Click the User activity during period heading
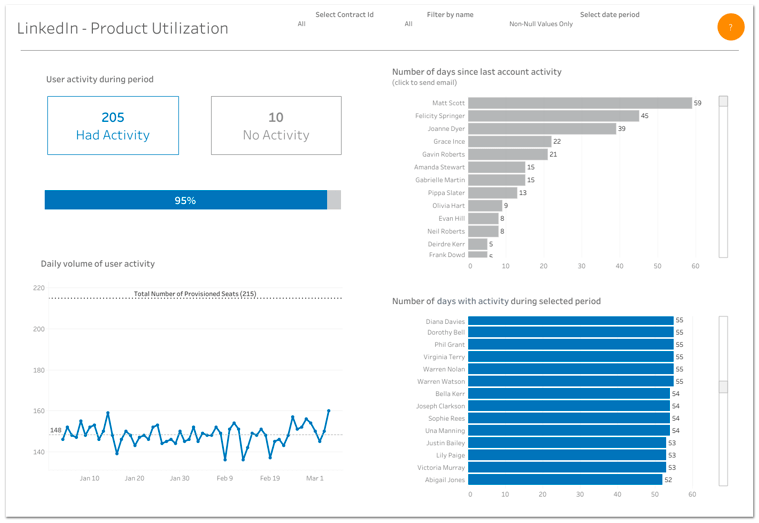The height and width of the screenshot is (523, 759). [100, 79]
